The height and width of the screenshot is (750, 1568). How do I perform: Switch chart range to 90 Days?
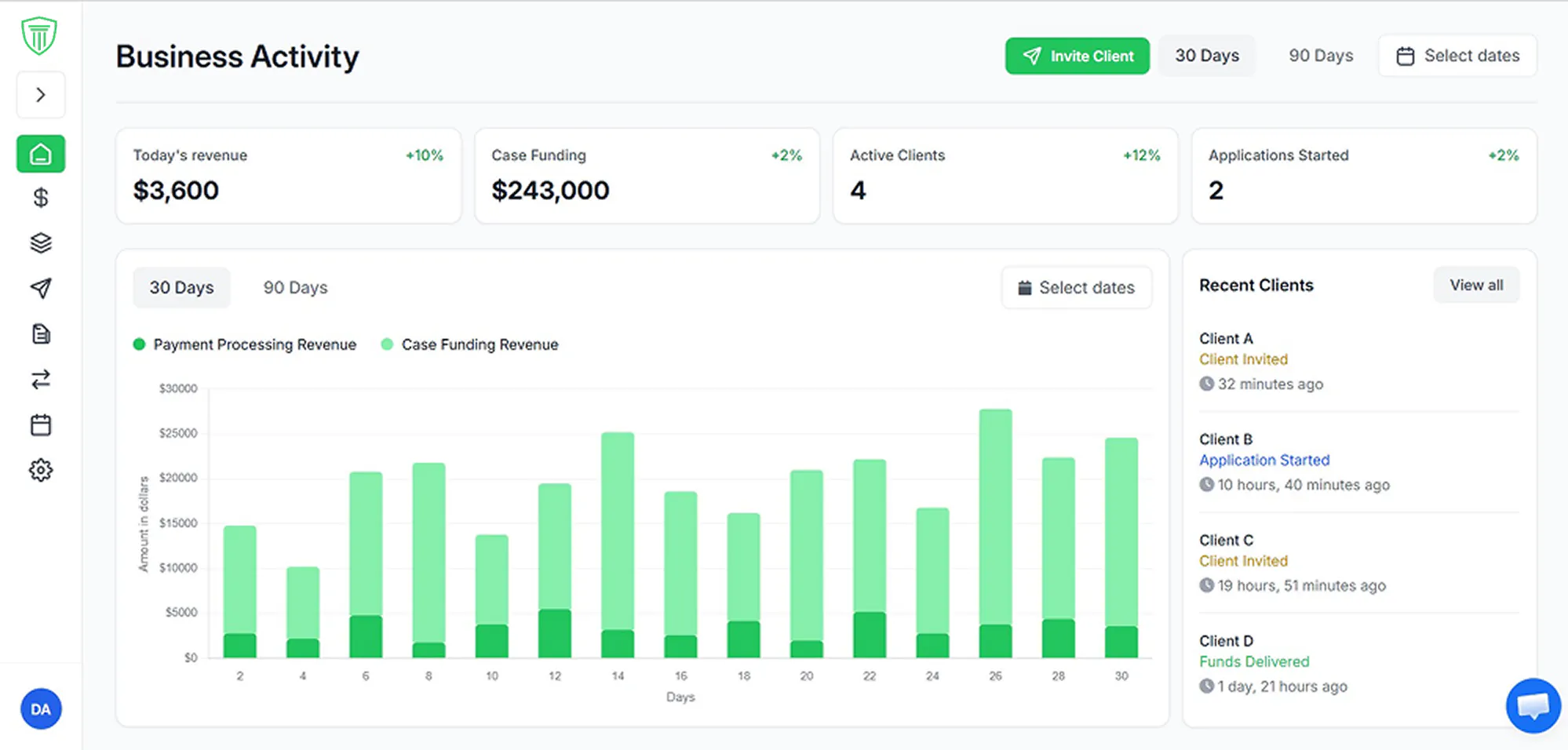(x=295, y=288)
